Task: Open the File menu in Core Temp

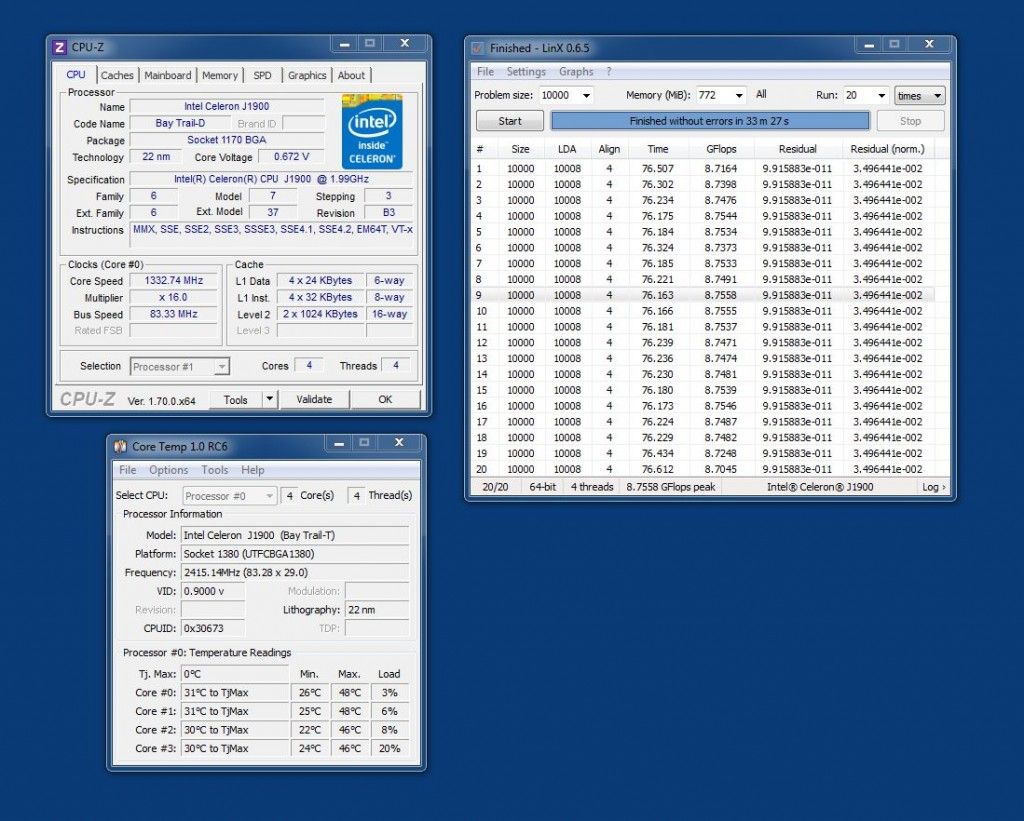Action: point(127,470)
